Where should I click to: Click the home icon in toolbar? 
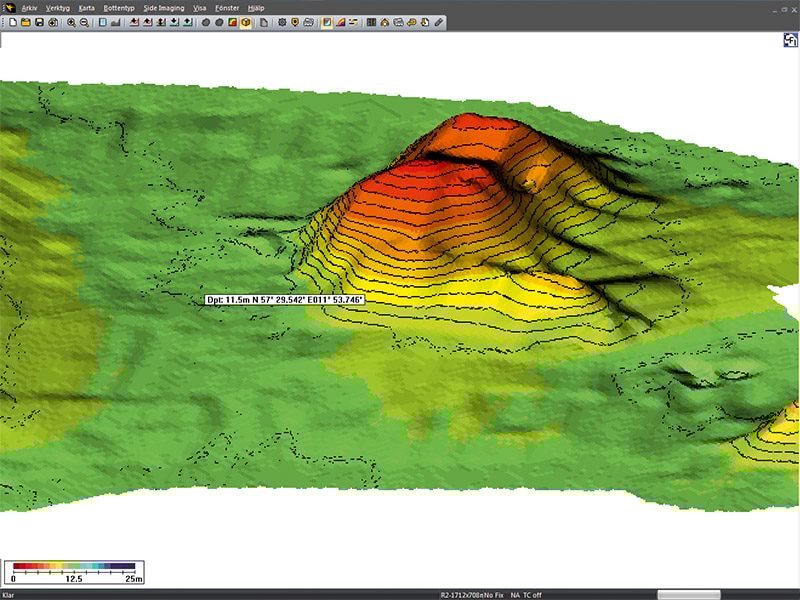click(x=385, y=22)
